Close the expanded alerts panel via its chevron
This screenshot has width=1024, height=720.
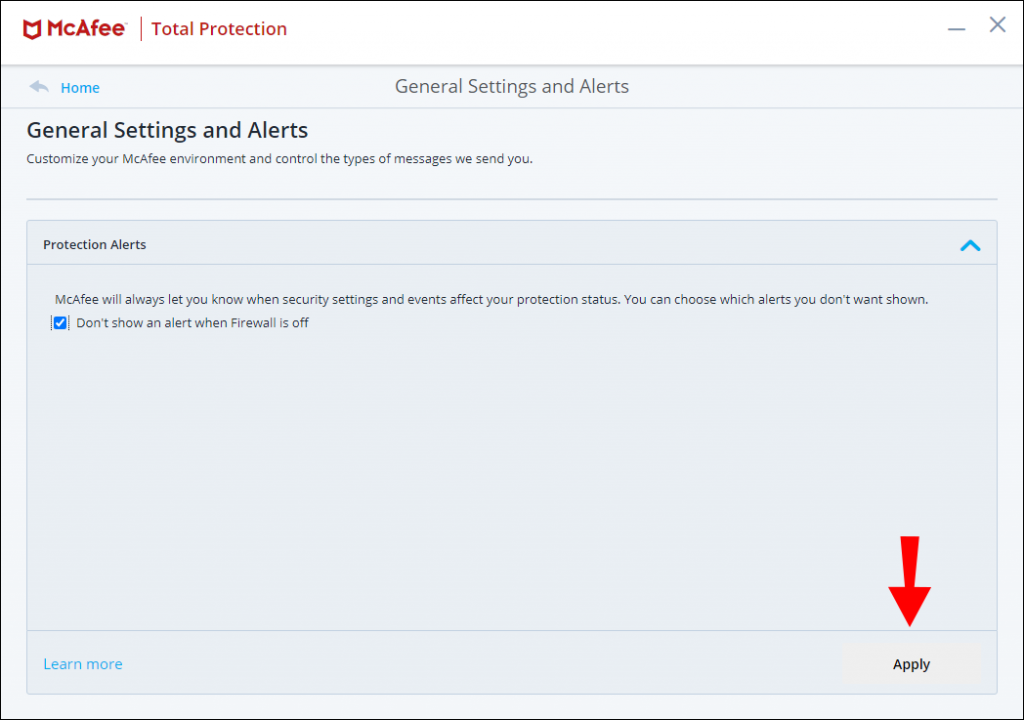click(x=969, y=243)
